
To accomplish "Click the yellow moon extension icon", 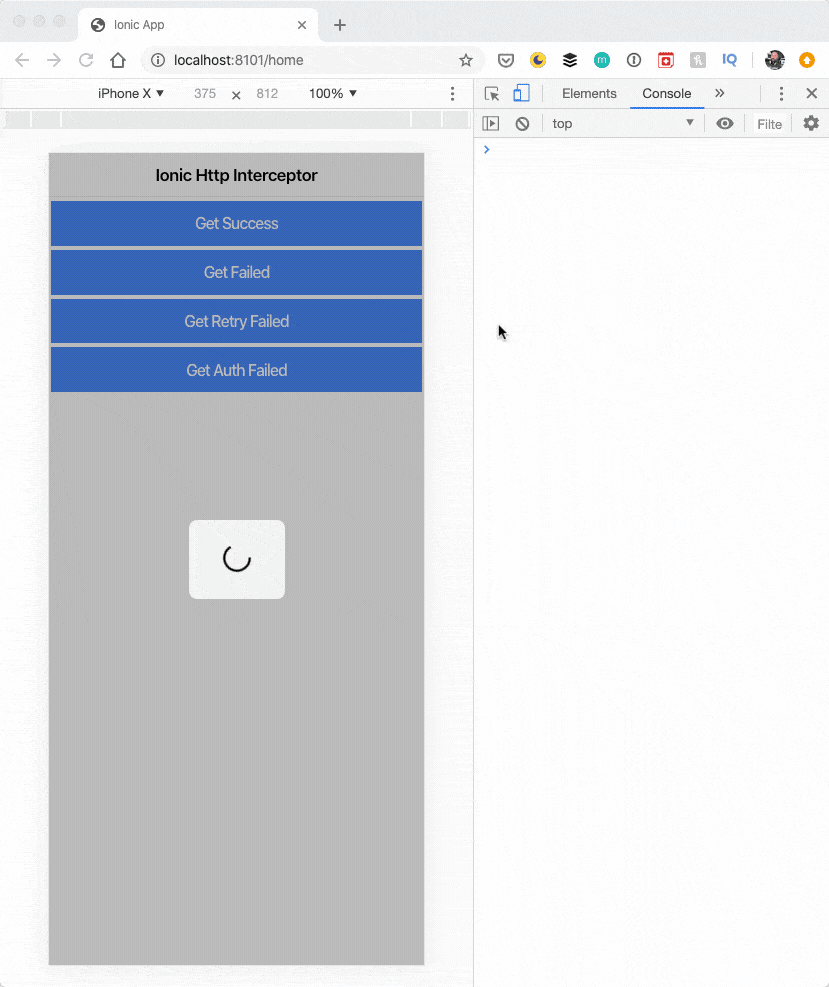I will pyautogui.click(x=538, y=60).
